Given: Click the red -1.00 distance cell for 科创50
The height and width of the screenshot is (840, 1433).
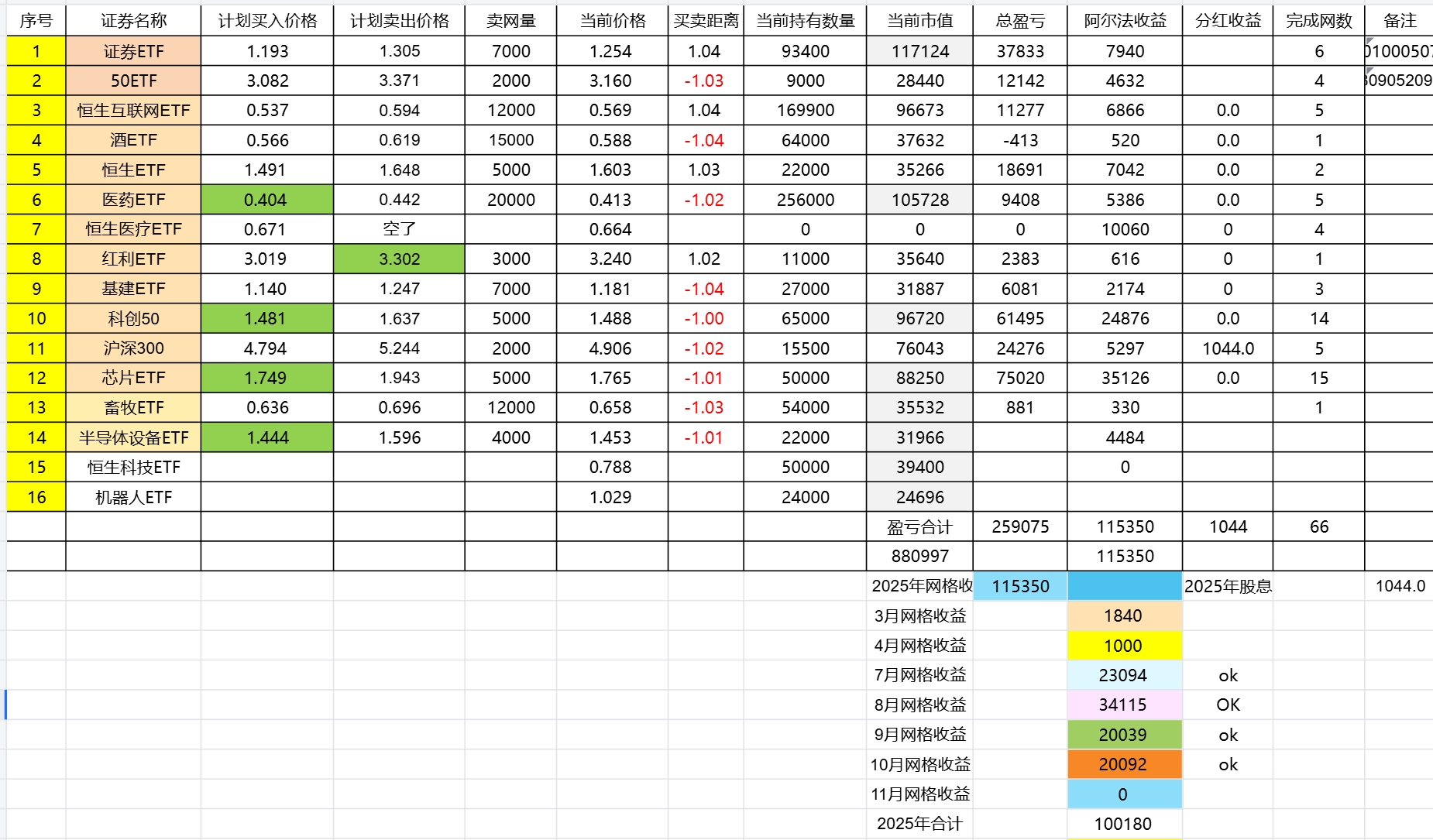Looking at the screenshot, I should click(x=704, y=318).
